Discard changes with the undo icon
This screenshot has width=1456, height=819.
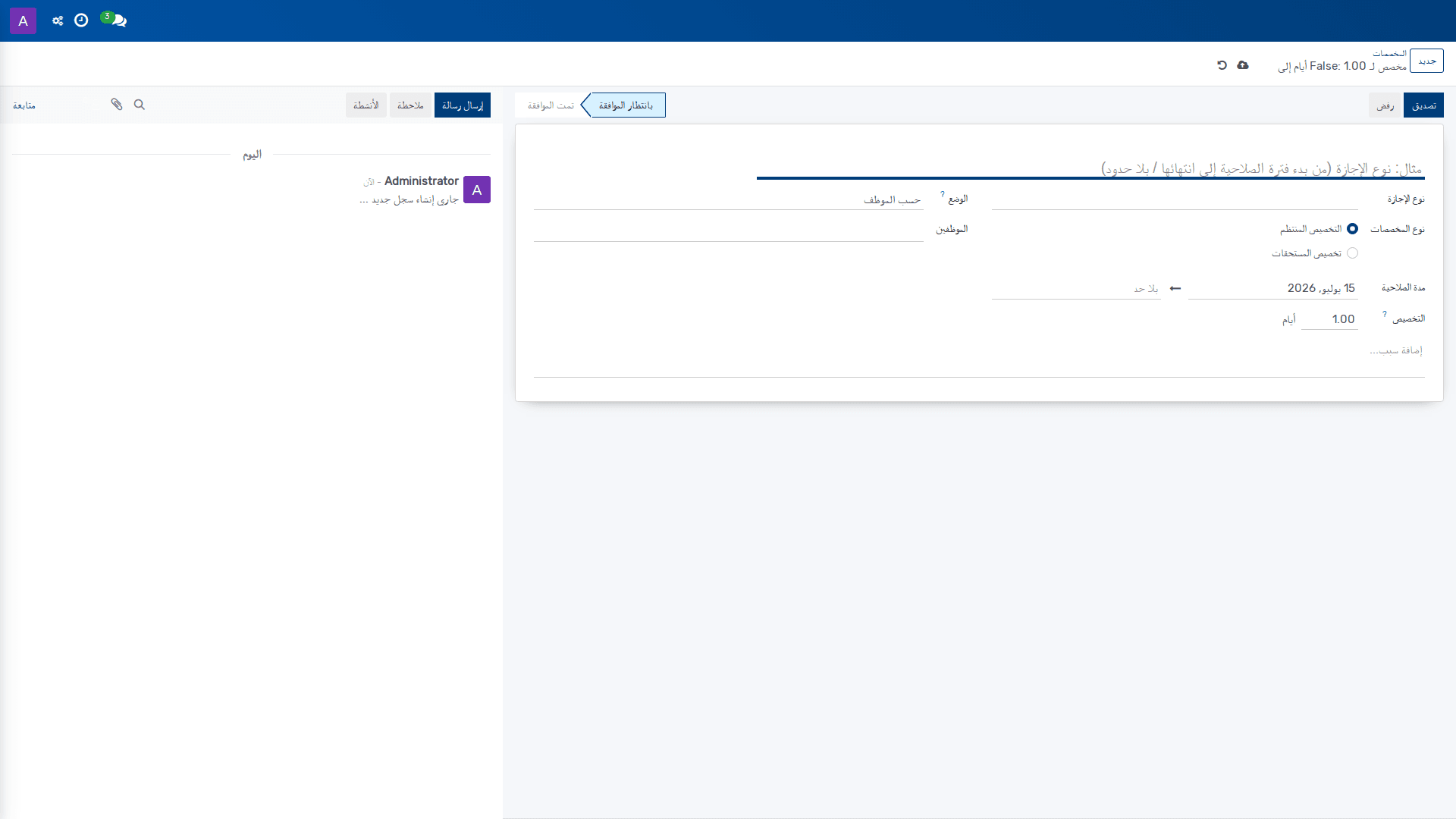1222,65
